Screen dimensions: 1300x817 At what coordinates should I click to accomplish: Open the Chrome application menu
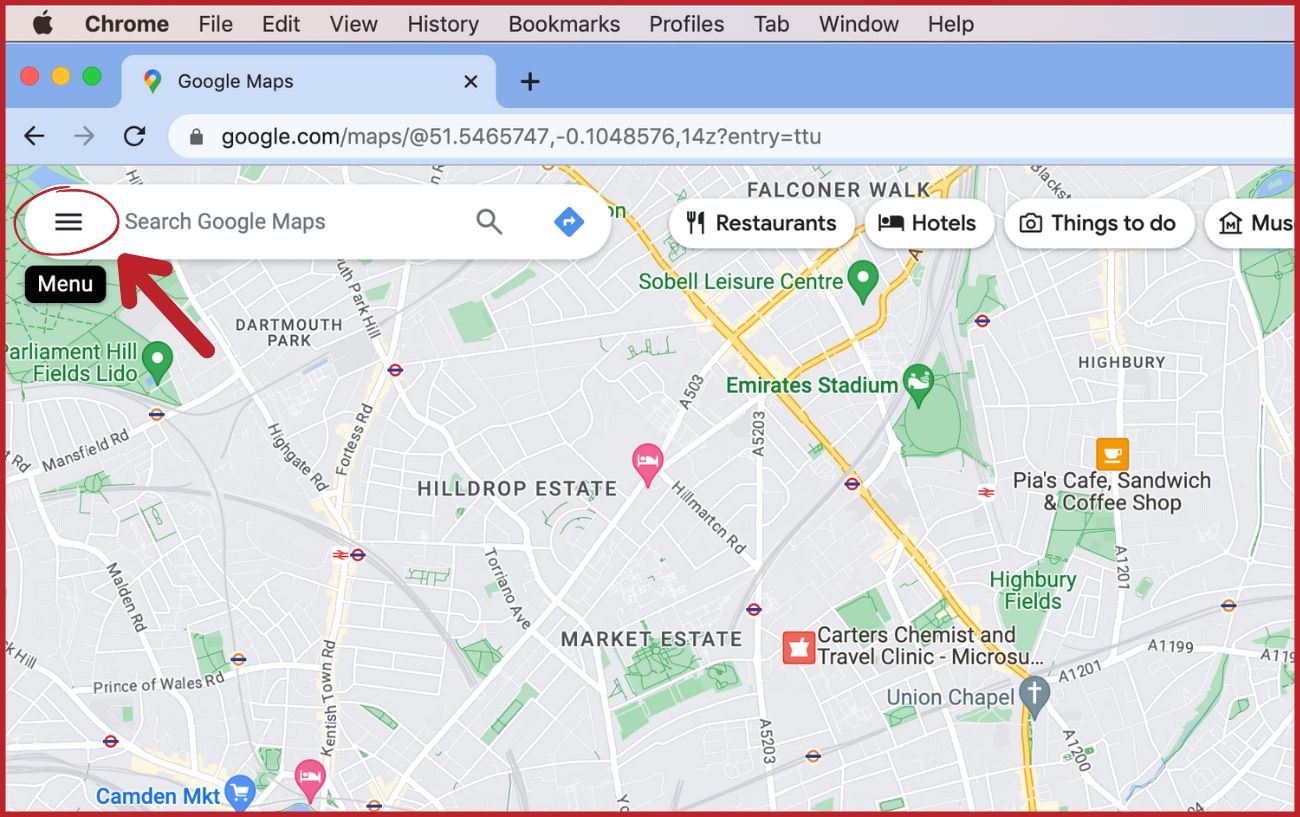[x=127, y=23]
